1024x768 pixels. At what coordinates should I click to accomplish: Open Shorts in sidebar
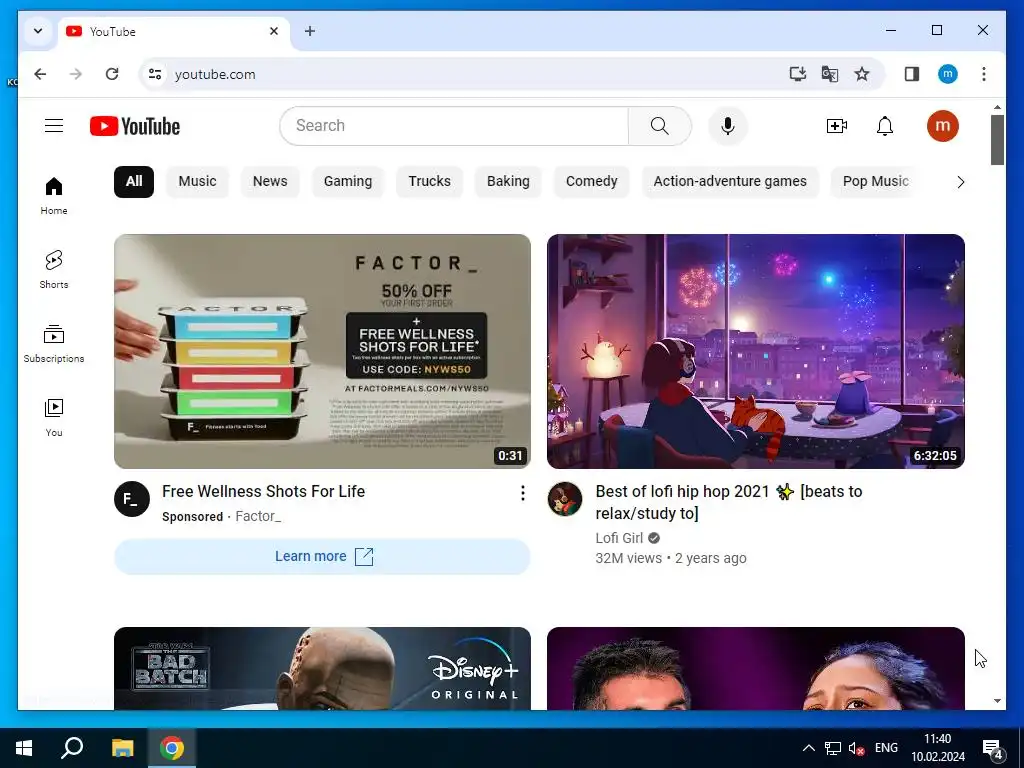[x=54, y=270]
